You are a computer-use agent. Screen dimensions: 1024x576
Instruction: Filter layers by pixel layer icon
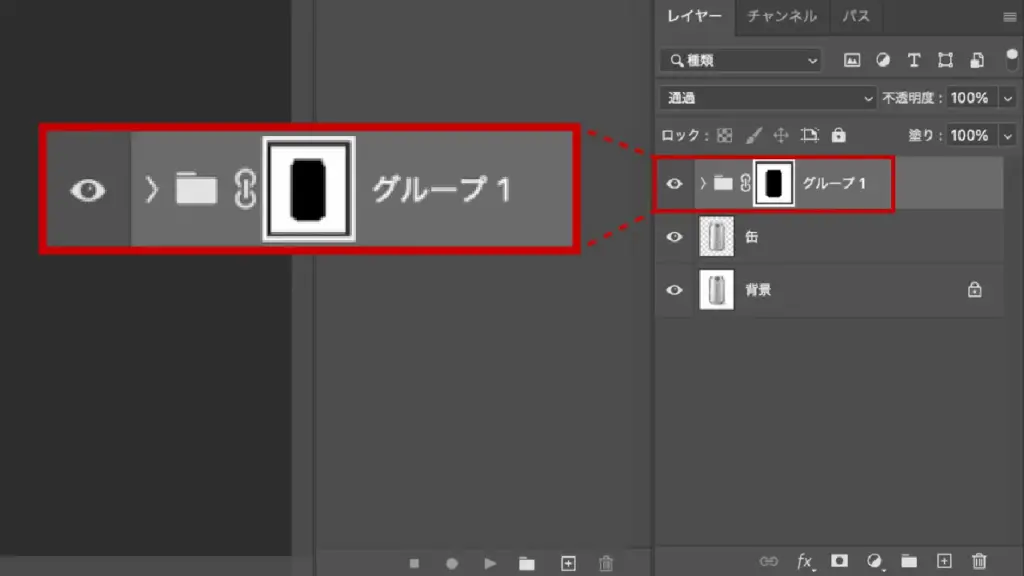[x=852, y=60]
